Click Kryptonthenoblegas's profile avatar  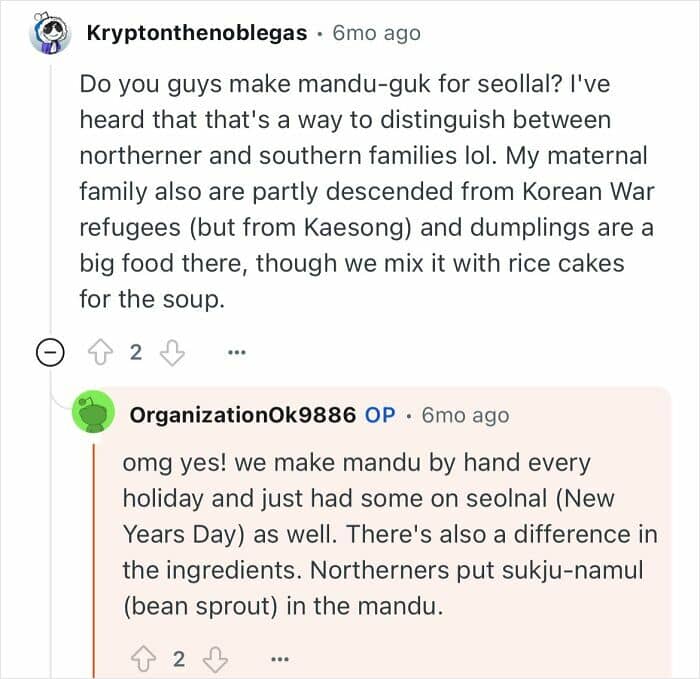click(50, 33)
